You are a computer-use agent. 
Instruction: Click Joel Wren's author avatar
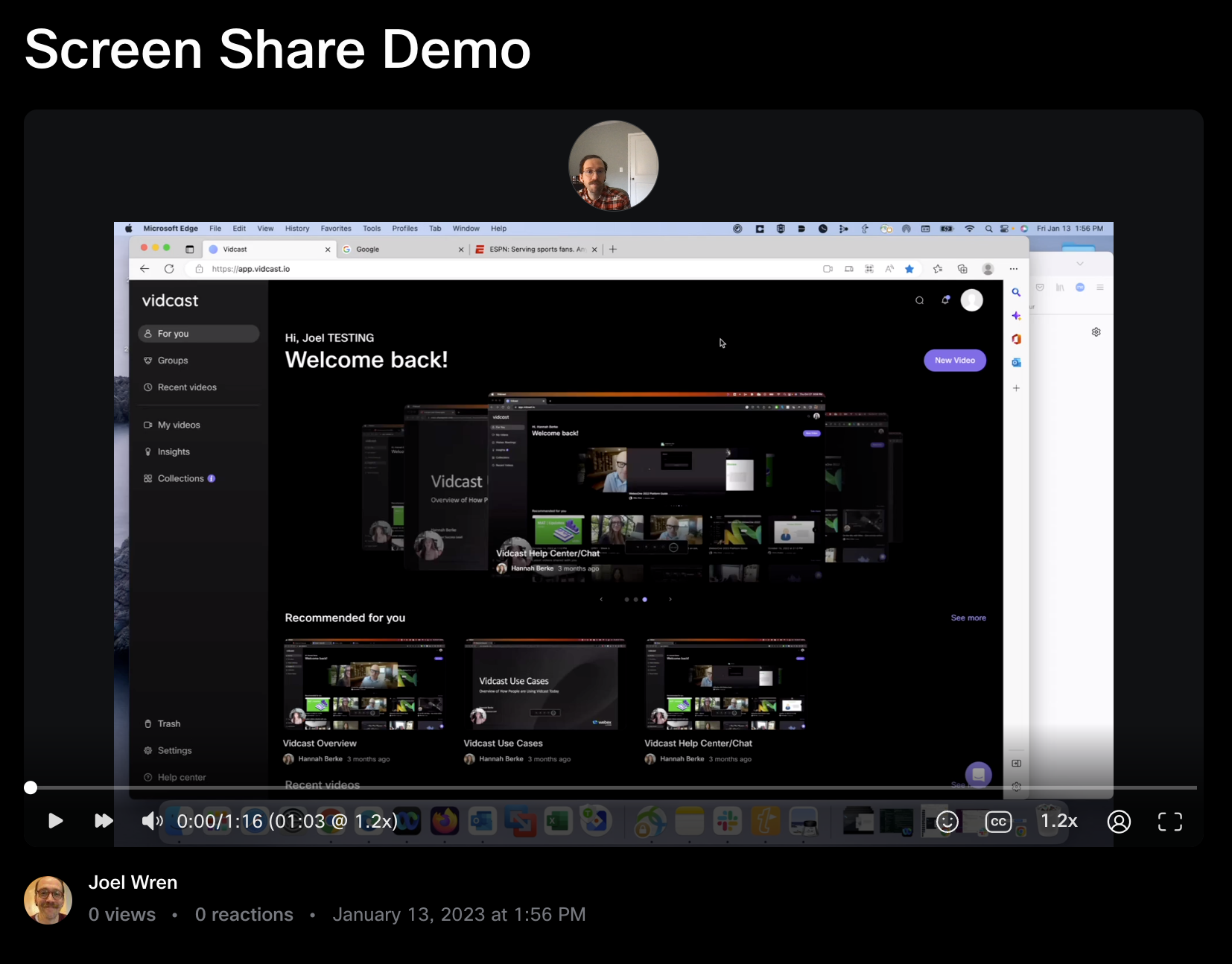[48, 900]
